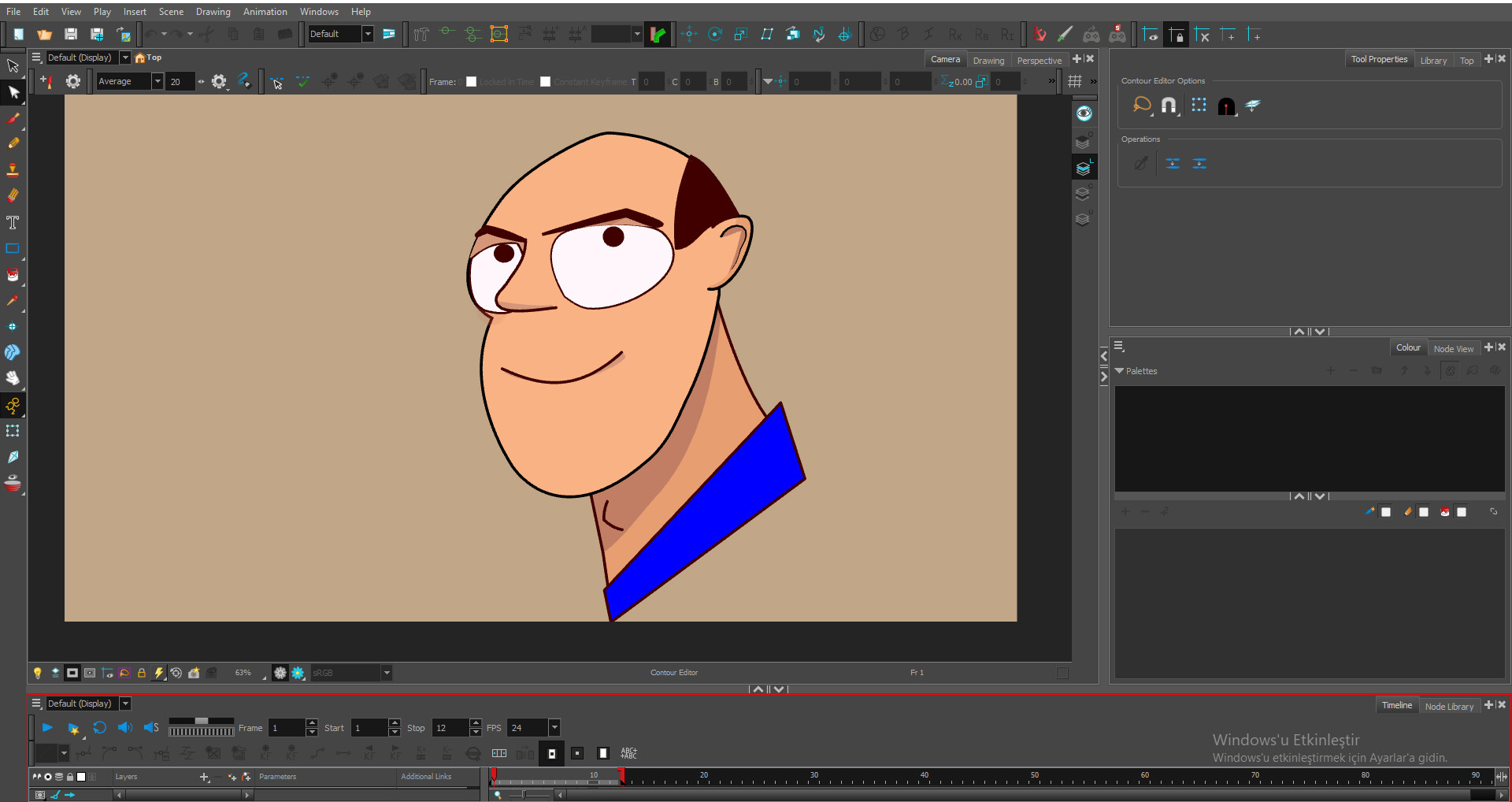Enable the Snap to Contour option

coord(1169,105)
